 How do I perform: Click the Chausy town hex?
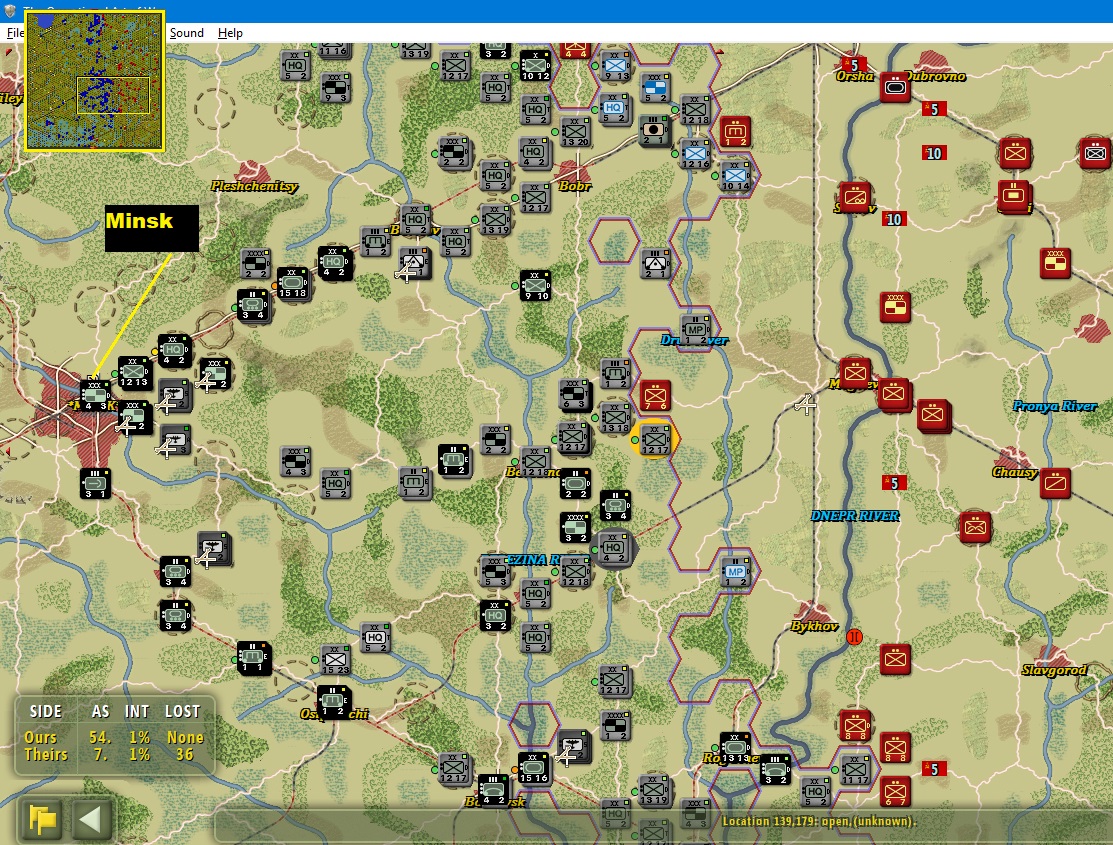pos(1015,461)
